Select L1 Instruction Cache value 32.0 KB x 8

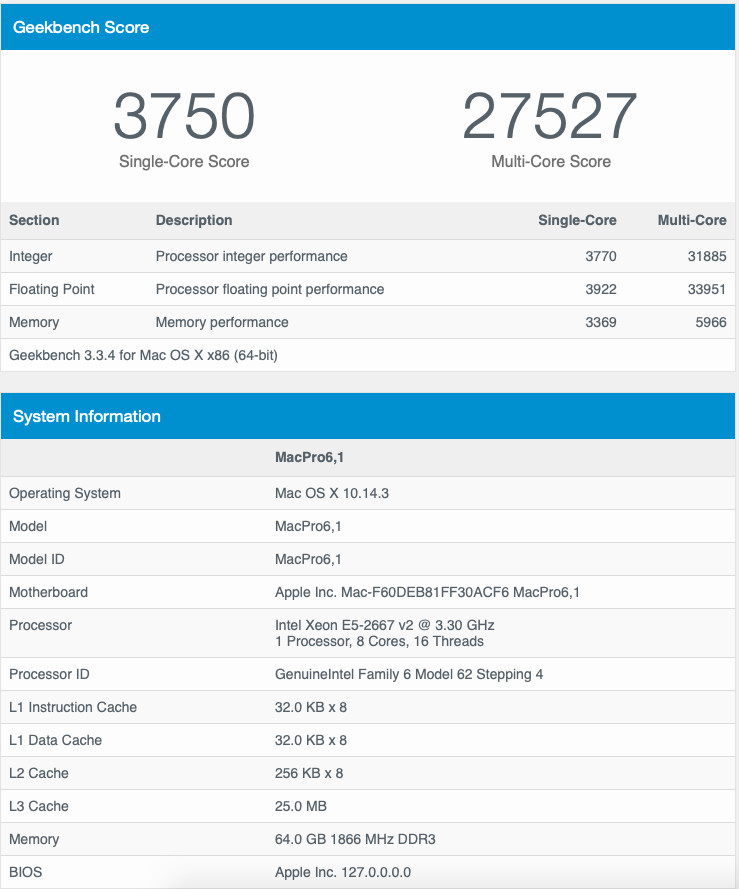(311, 707)
